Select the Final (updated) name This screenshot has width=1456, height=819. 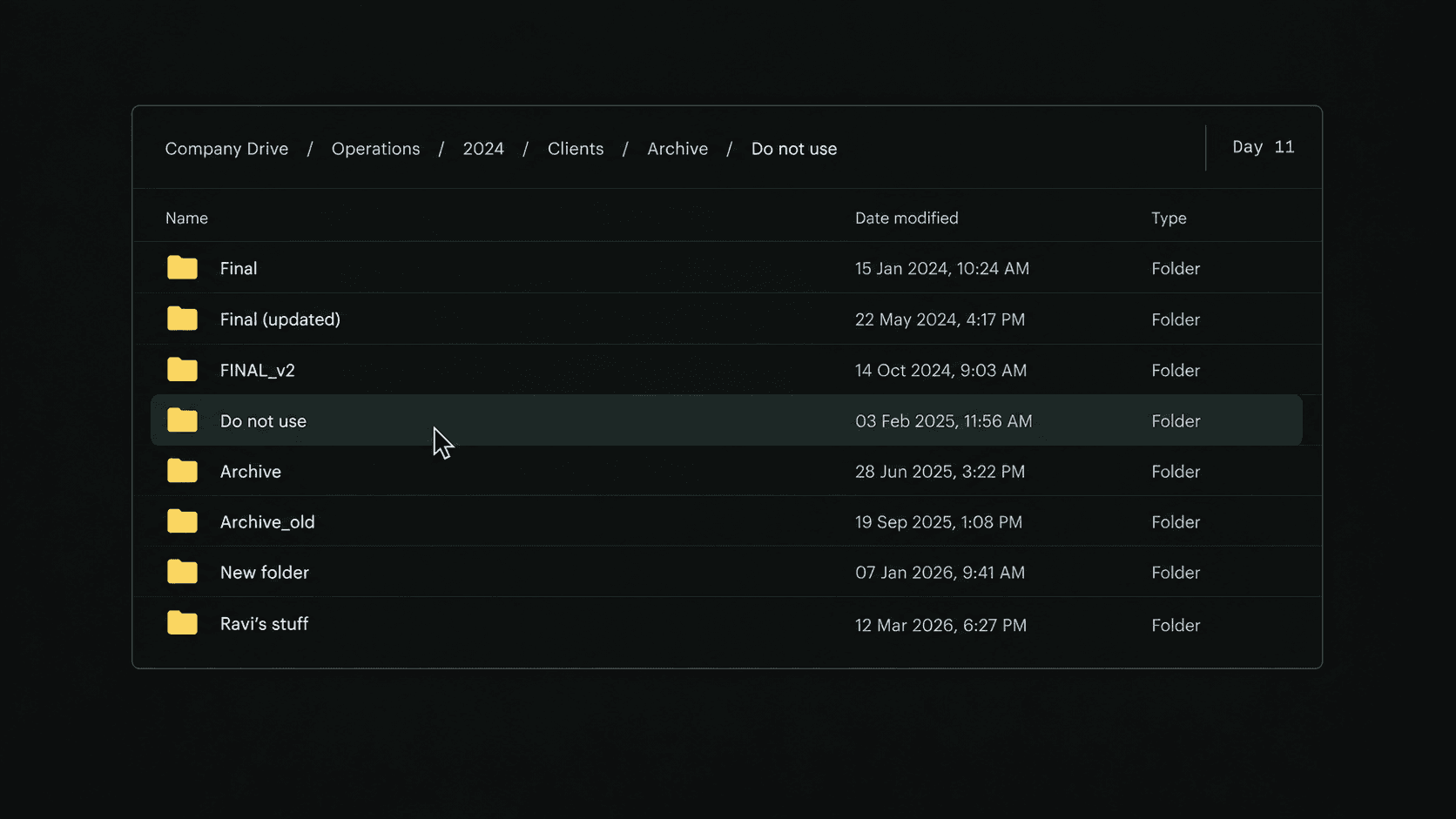(x=280, y=319)
